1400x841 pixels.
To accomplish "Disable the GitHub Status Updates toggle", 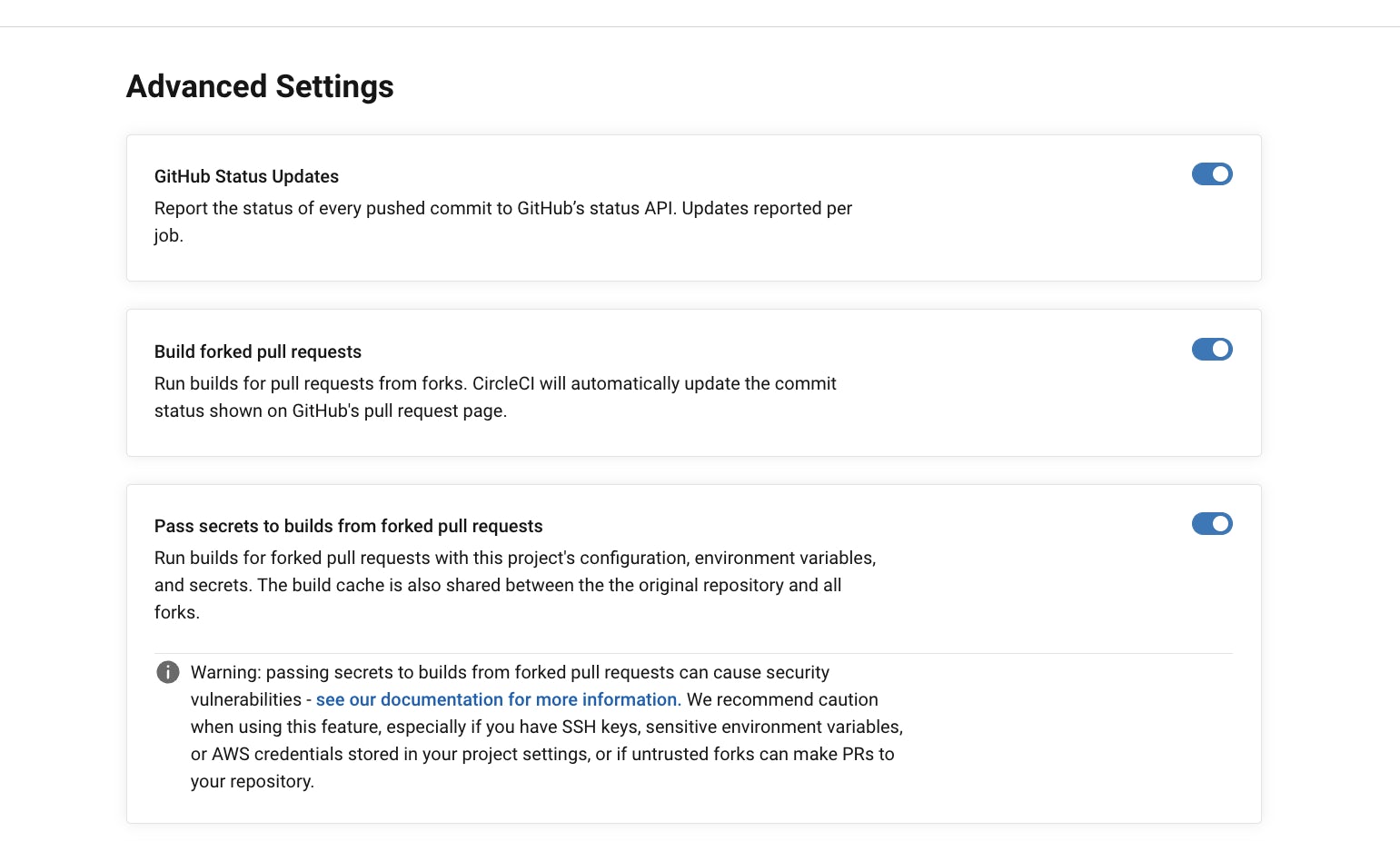I will click(1212, 174).
